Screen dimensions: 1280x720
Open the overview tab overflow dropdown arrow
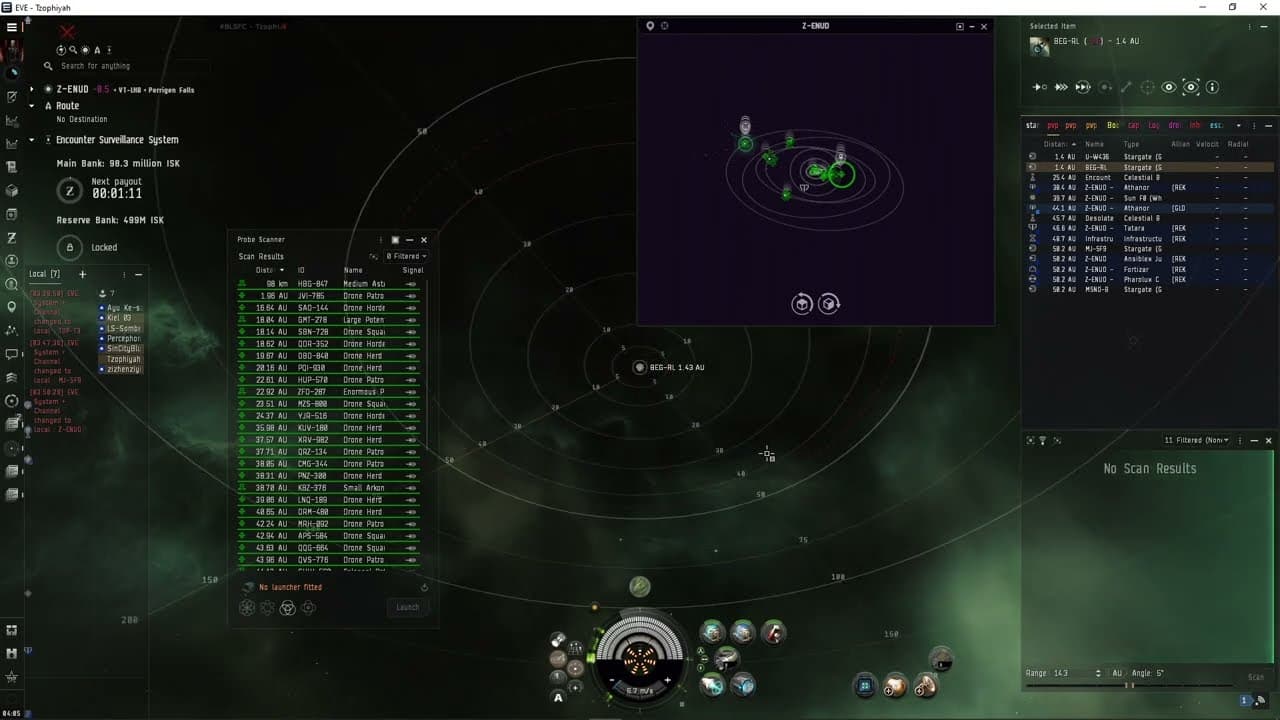[1239, 126]
